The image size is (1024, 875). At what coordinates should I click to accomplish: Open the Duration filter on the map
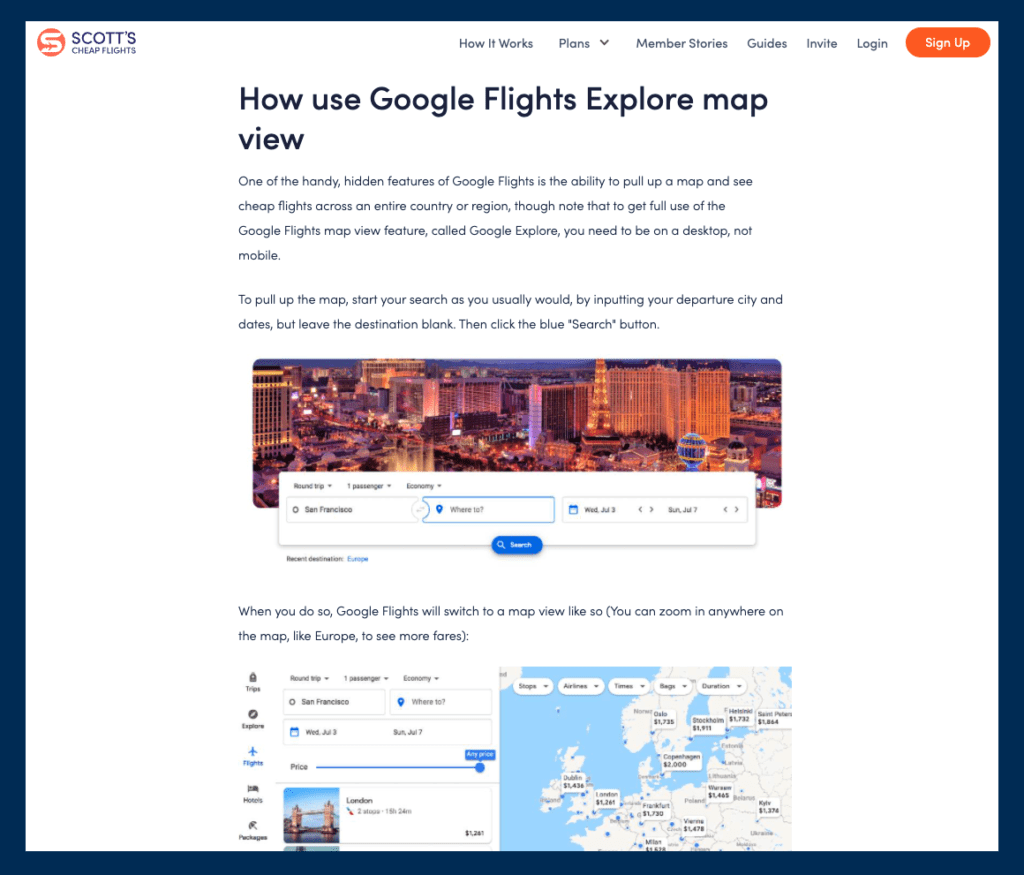721,686
